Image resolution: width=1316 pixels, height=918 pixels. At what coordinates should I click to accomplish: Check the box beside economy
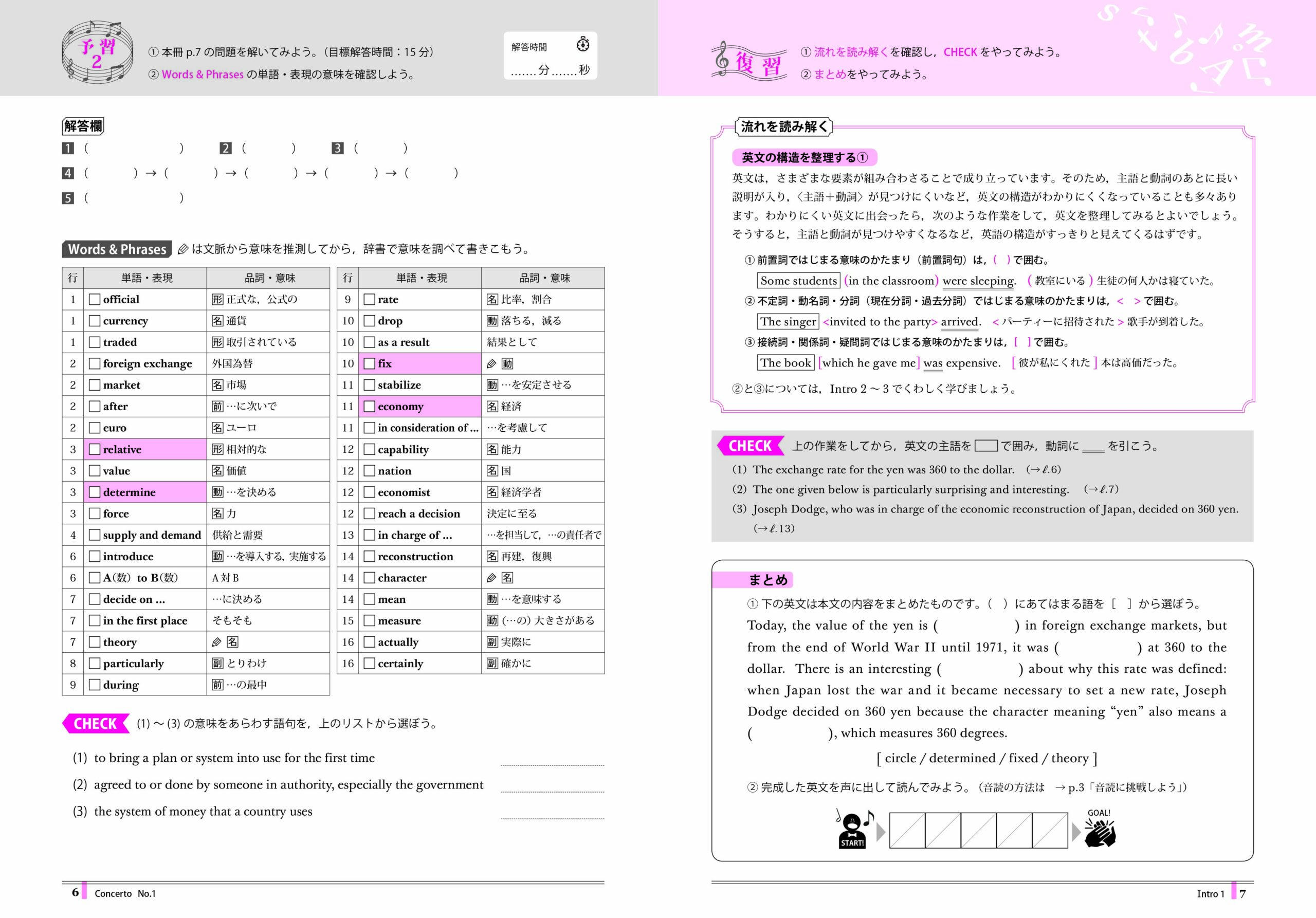point(370,406)
